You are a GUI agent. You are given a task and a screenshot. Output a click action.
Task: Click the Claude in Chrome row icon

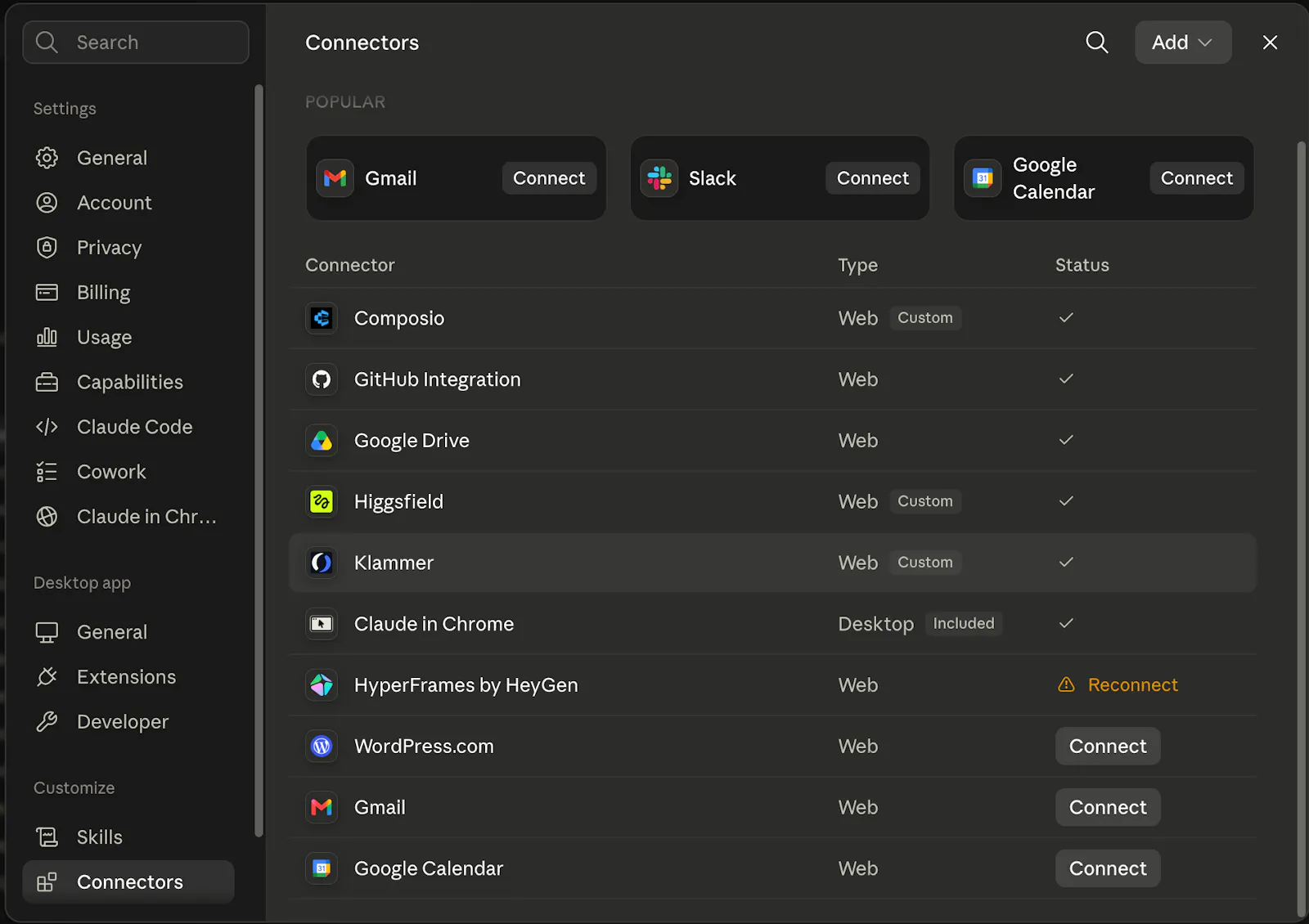pos(322,624)
